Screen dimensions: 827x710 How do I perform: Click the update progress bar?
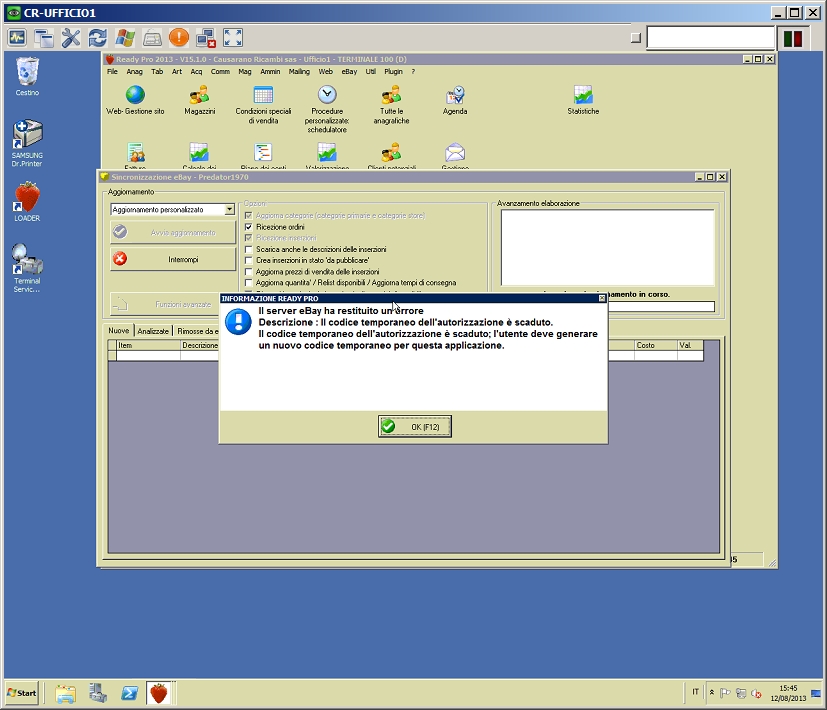pyautogui.click(x=661, y=306)
